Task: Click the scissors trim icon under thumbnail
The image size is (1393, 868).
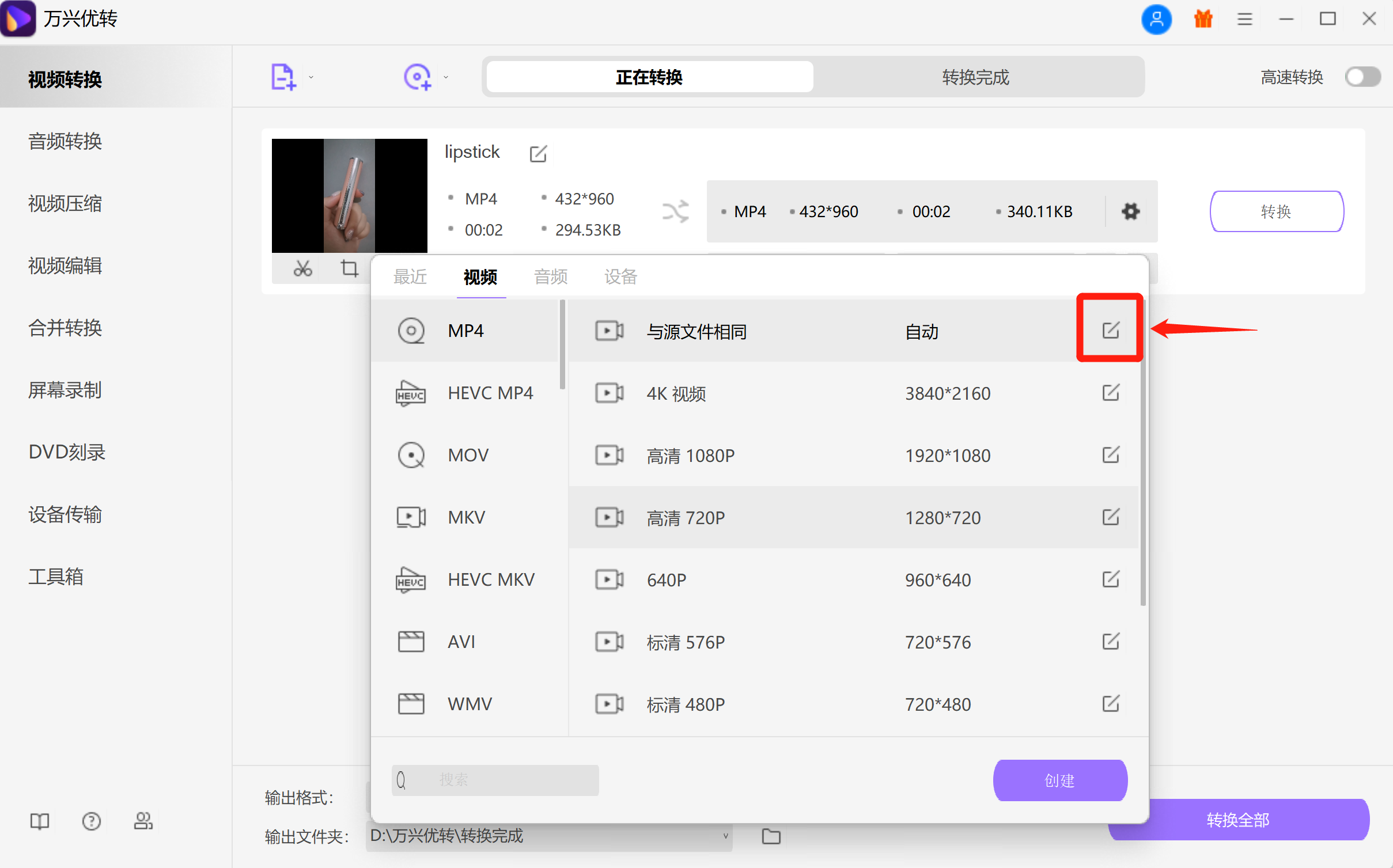Action: click(x=302, y=268)
